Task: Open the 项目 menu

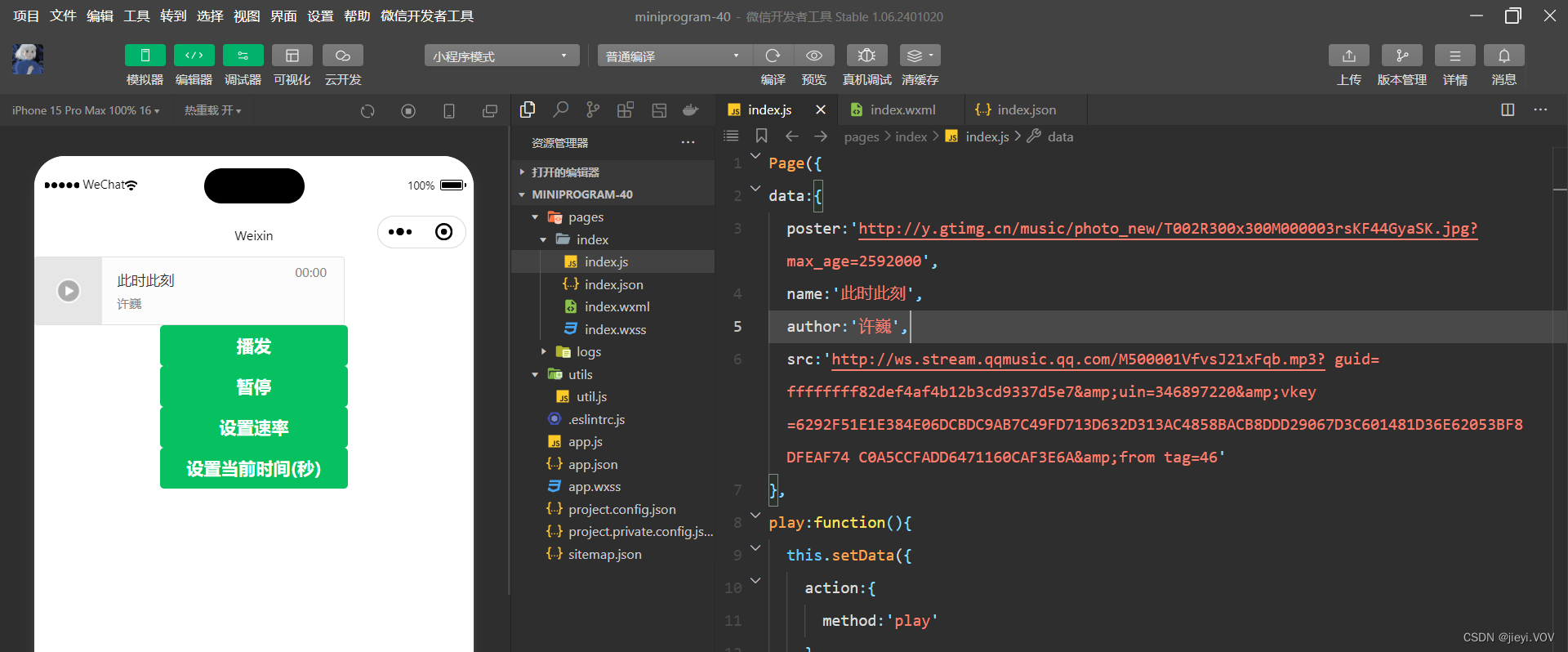Action: pyautogui.click(x=26, y=16)
